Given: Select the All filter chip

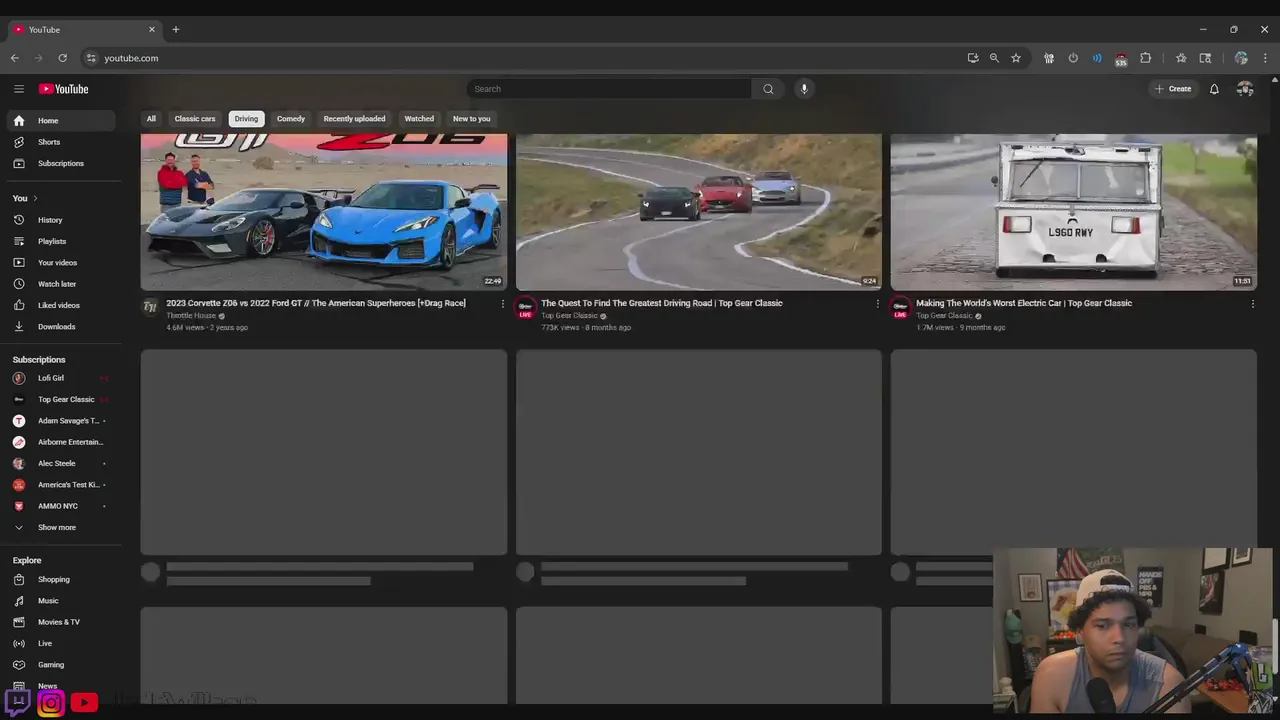Looking at the screenshot, I should coord(151,119).
